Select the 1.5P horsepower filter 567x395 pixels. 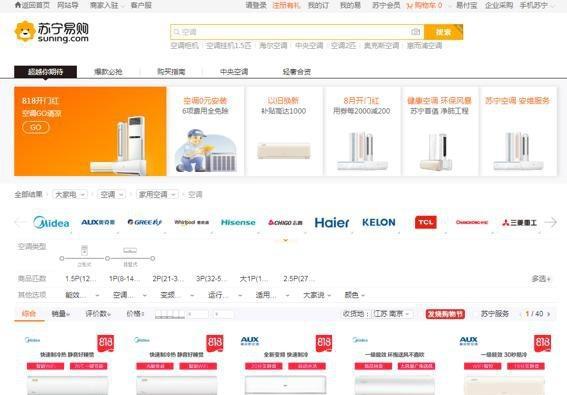click(x=80, y=279)
